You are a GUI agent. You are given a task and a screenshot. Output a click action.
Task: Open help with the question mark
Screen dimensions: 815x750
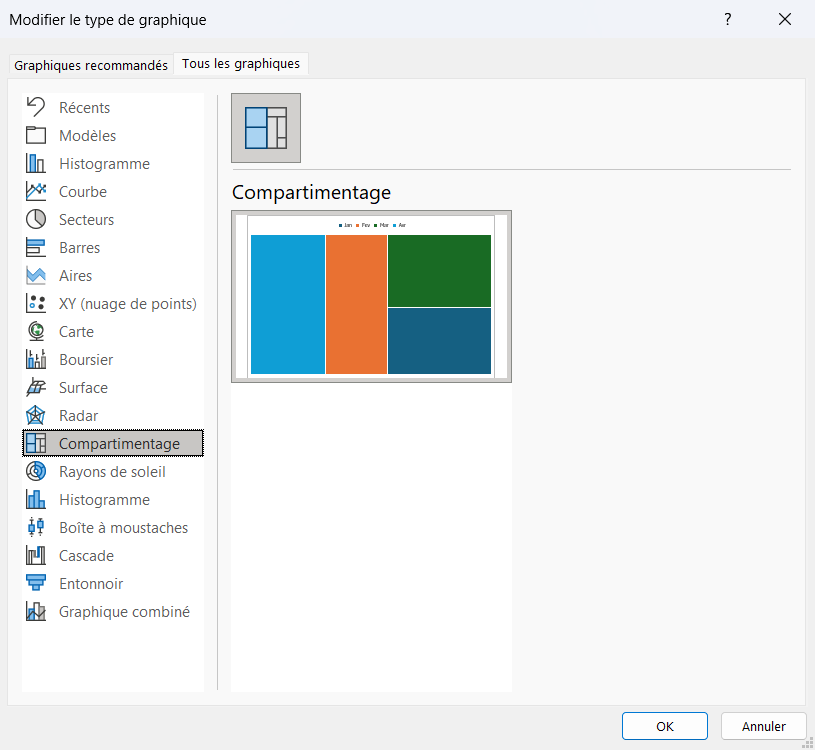point(728,20)
